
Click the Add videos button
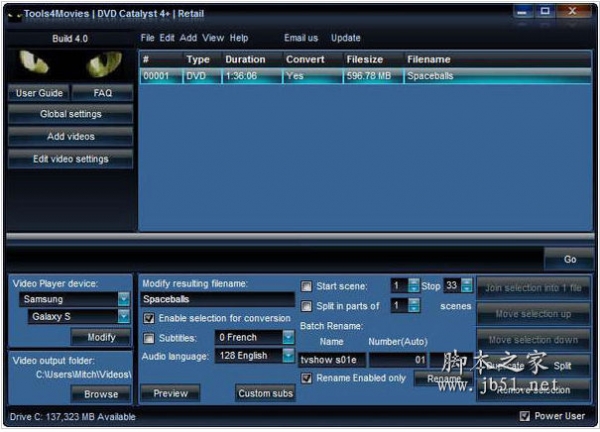coord(71,136)
